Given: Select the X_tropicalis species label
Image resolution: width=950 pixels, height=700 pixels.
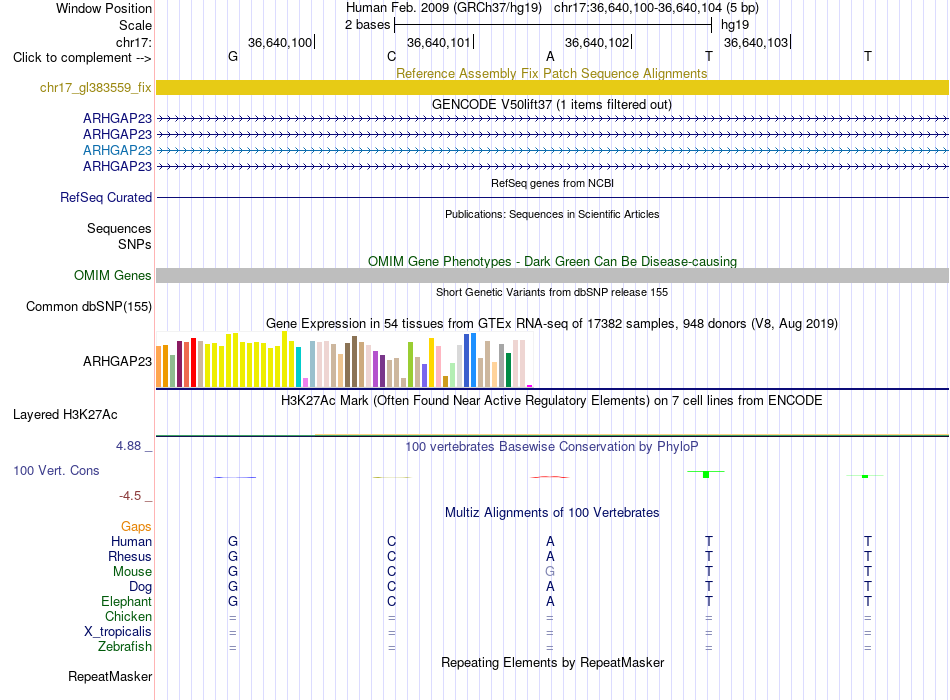Looking at the screenshot, I should pyautogui.click(x=118, y=632).
